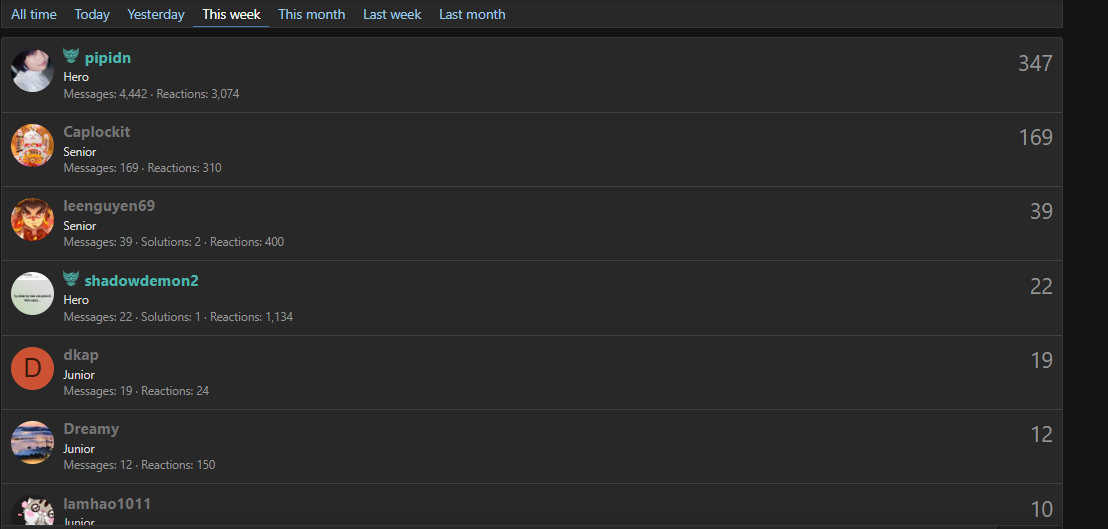
Task: Open Caplockit's avatar picture
Action: (x=33, y=145)
